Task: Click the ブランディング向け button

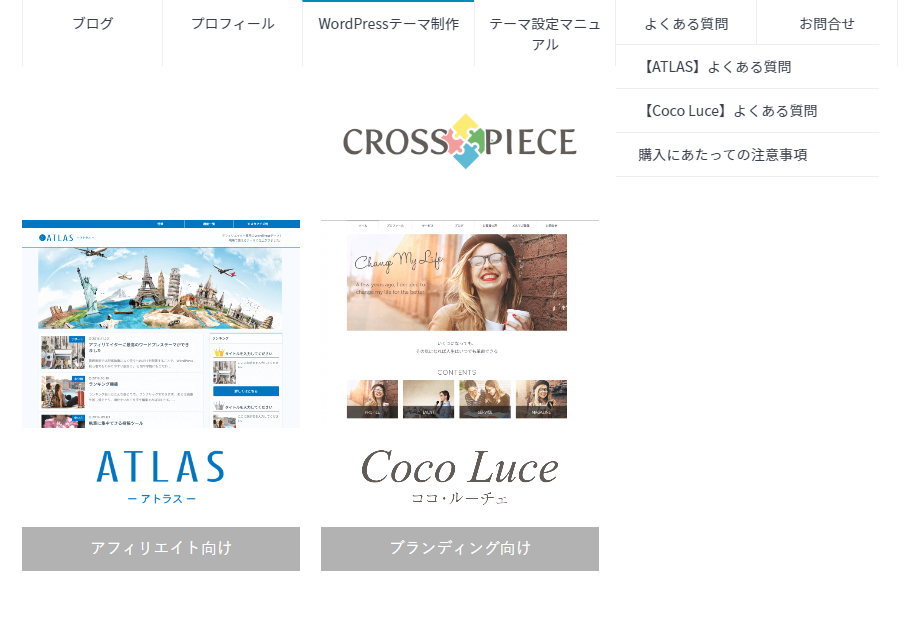Action: pos(459,549)
